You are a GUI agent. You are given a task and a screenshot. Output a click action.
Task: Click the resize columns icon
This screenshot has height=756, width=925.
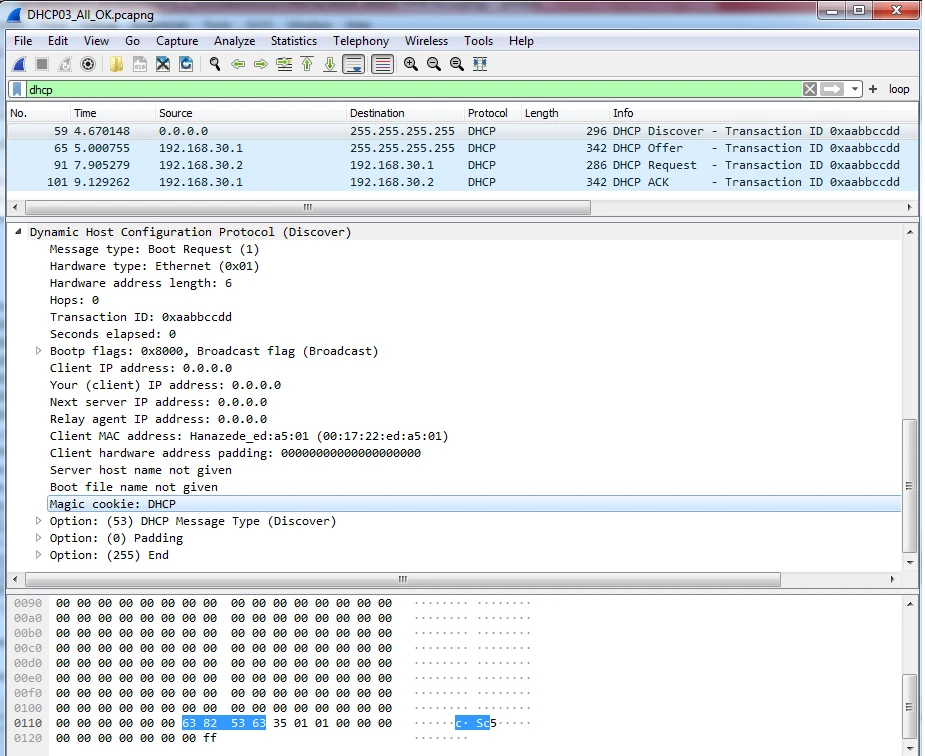coord(480,64)
